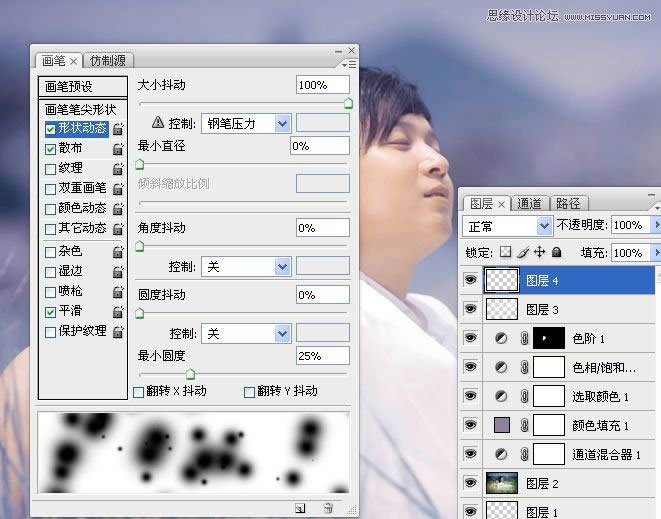Open the 钢笔压力 control dropdown
The height and width of the screenshot is (519, 661).
pos(282,123)
